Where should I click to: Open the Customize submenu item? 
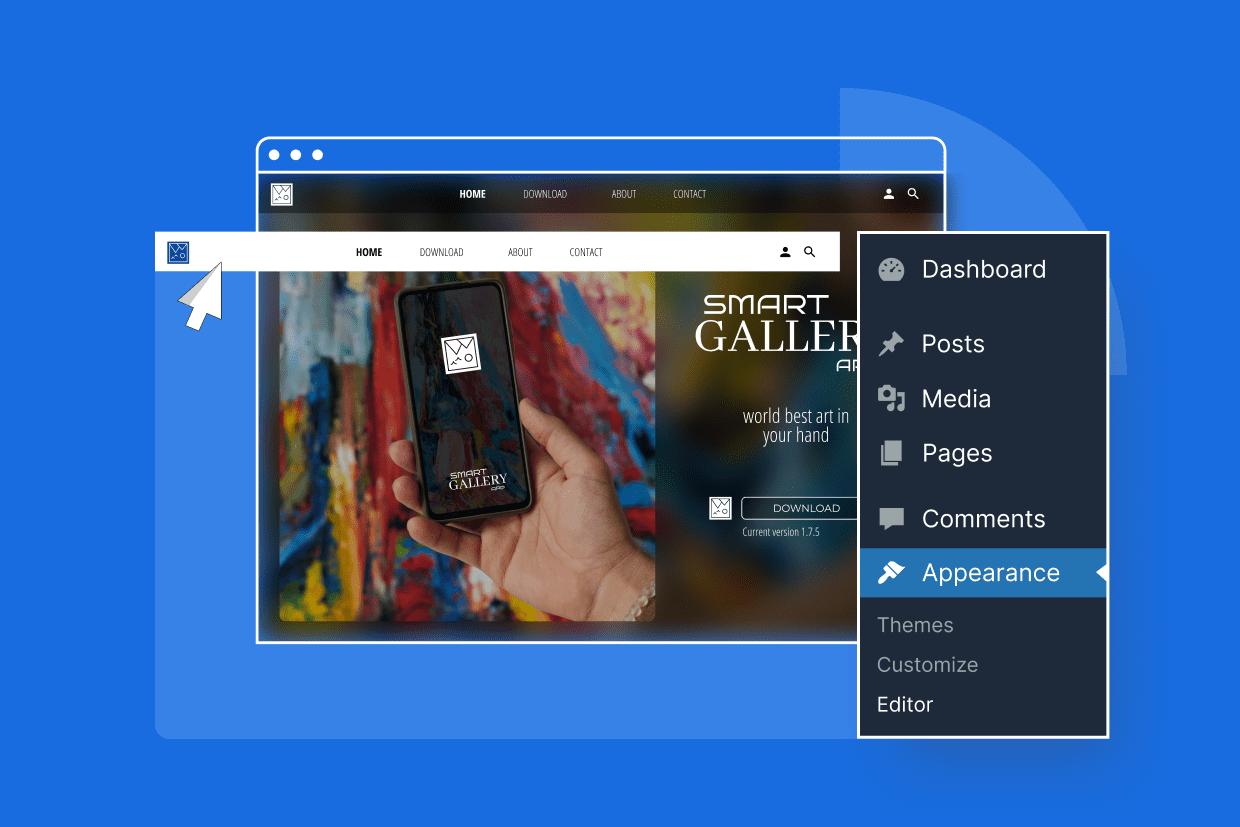click(927, 665)
